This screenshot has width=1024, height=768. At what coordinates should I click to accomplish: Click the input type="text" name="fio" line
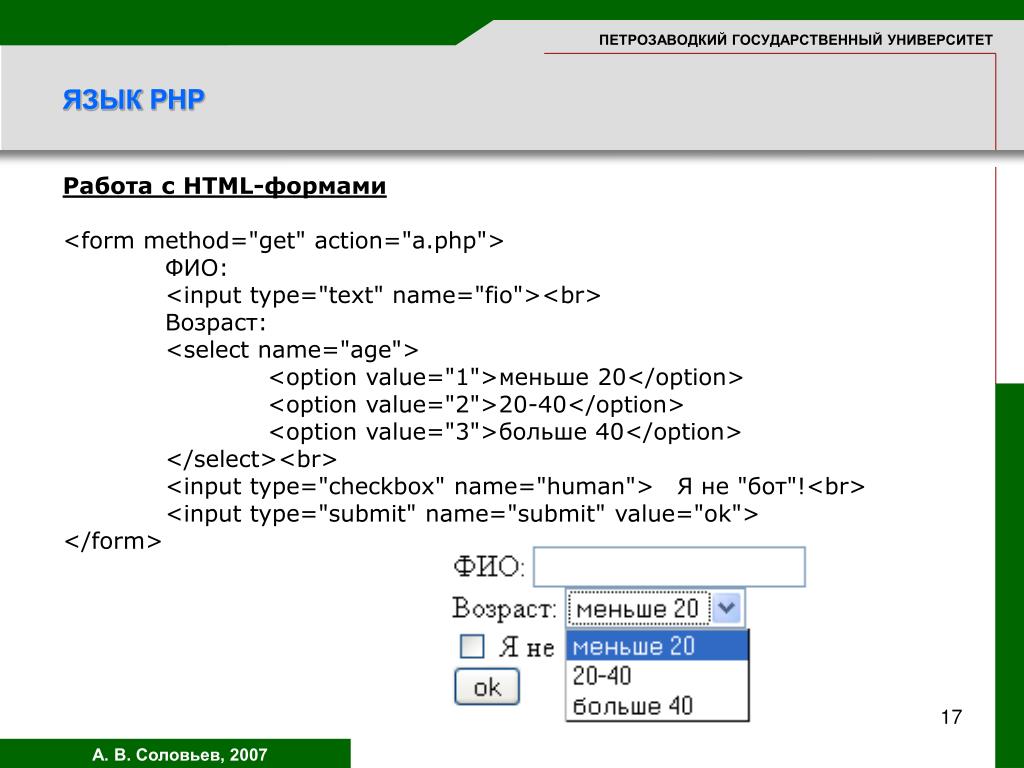[x=383, y=295]
